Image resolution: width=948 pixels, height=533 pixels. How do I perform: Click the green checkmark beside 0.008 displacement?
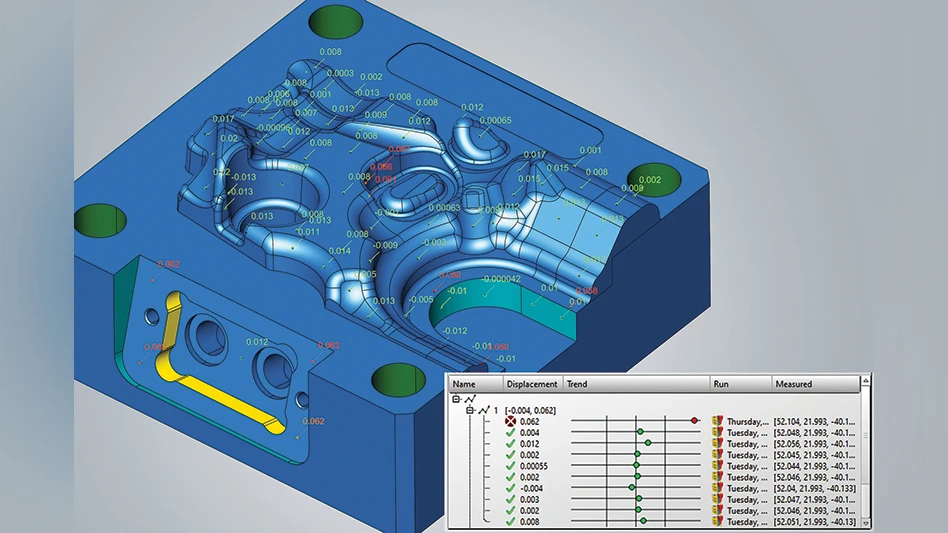tap(511, 521)
